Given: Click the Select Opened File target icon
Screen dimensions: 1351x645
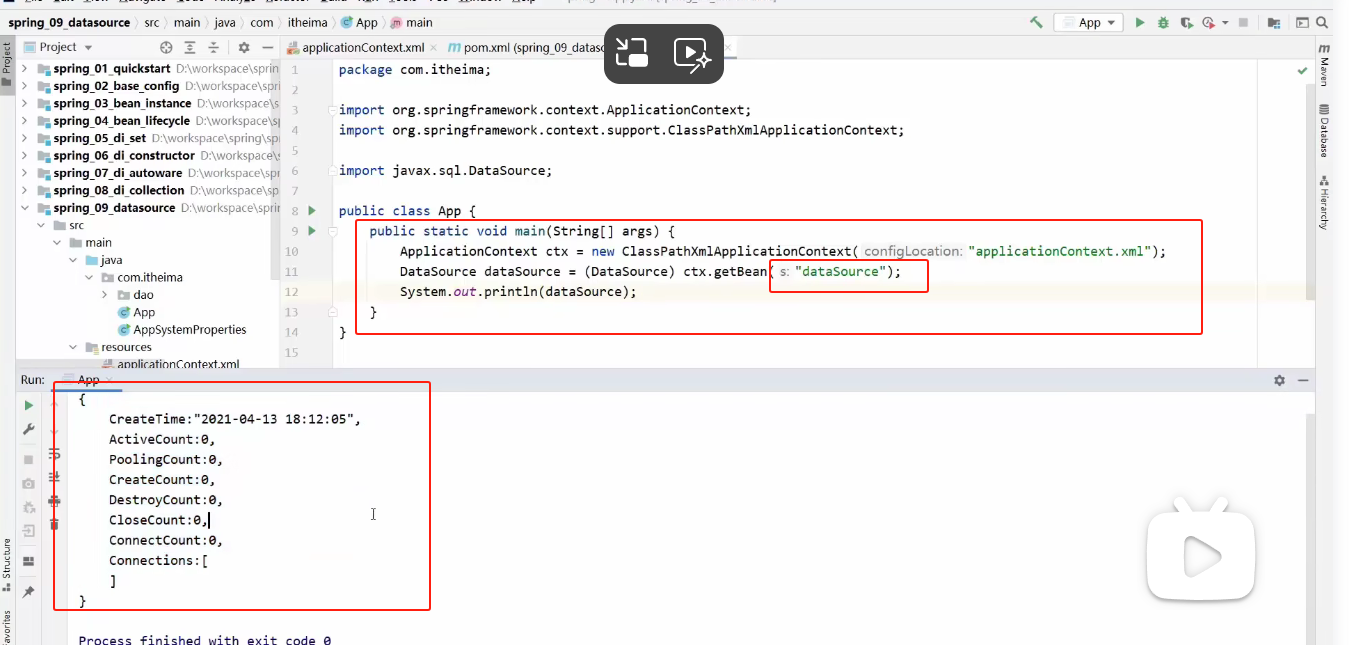Looking at the screenshot, I should pos(166,47).
